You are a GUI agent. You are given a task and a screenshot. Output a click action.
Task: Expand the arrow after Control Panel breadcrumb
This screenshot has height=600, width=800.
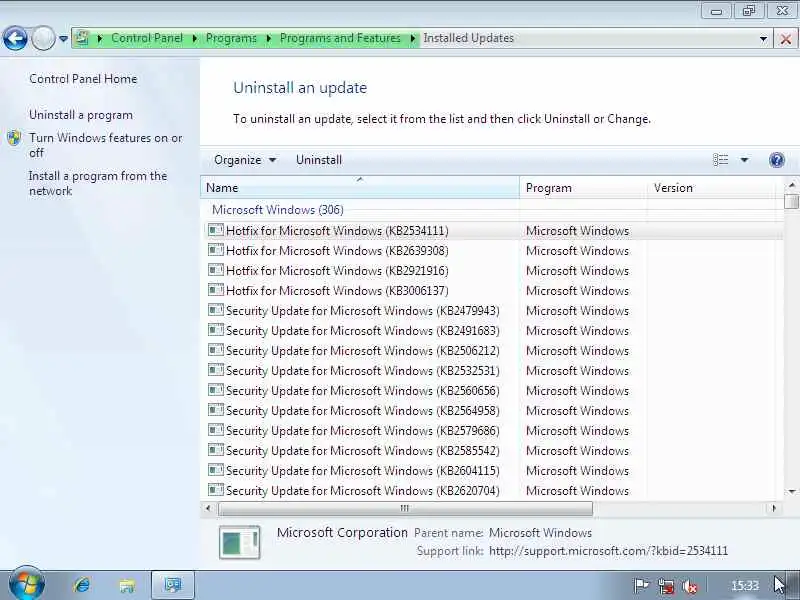[x=194, y=38]
